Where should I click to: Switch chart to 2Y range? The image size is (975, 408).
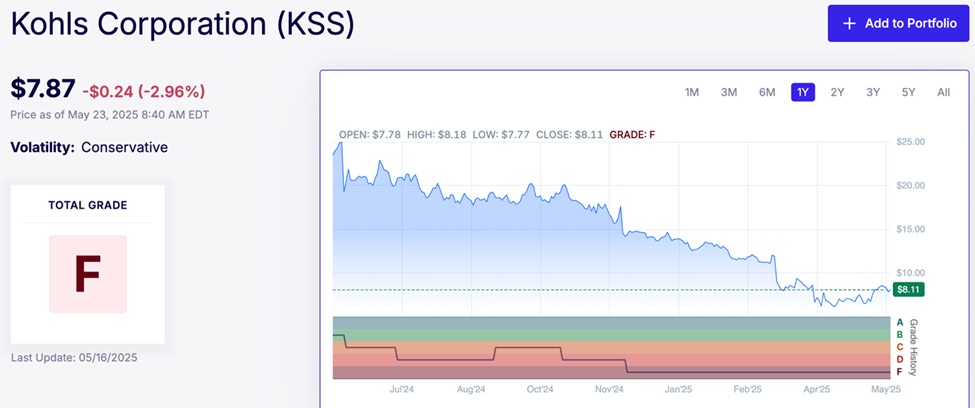pyautogui.click(x=838, y=92)
